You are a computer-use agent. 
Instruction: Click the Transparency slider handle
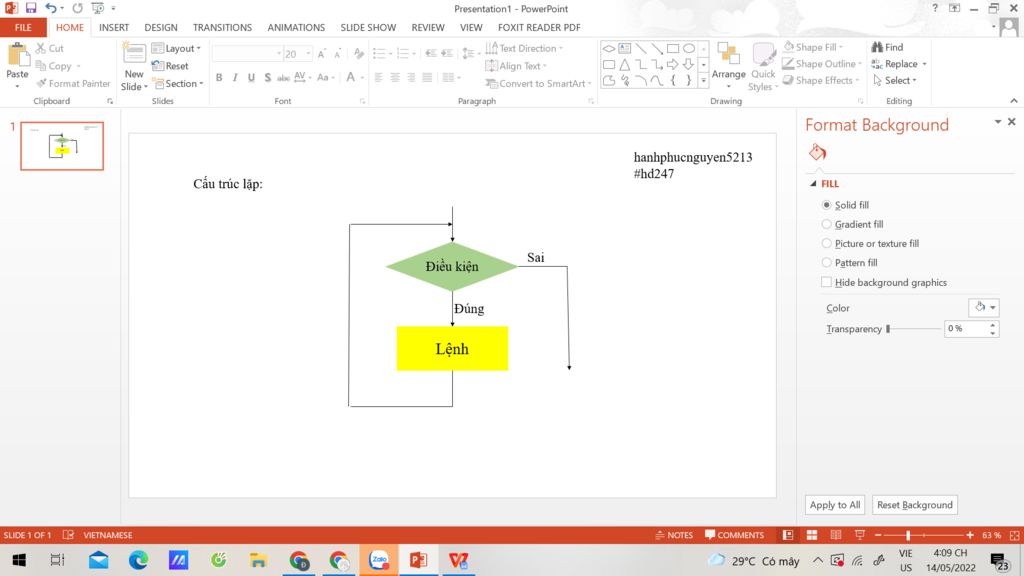tap(888, 329)
